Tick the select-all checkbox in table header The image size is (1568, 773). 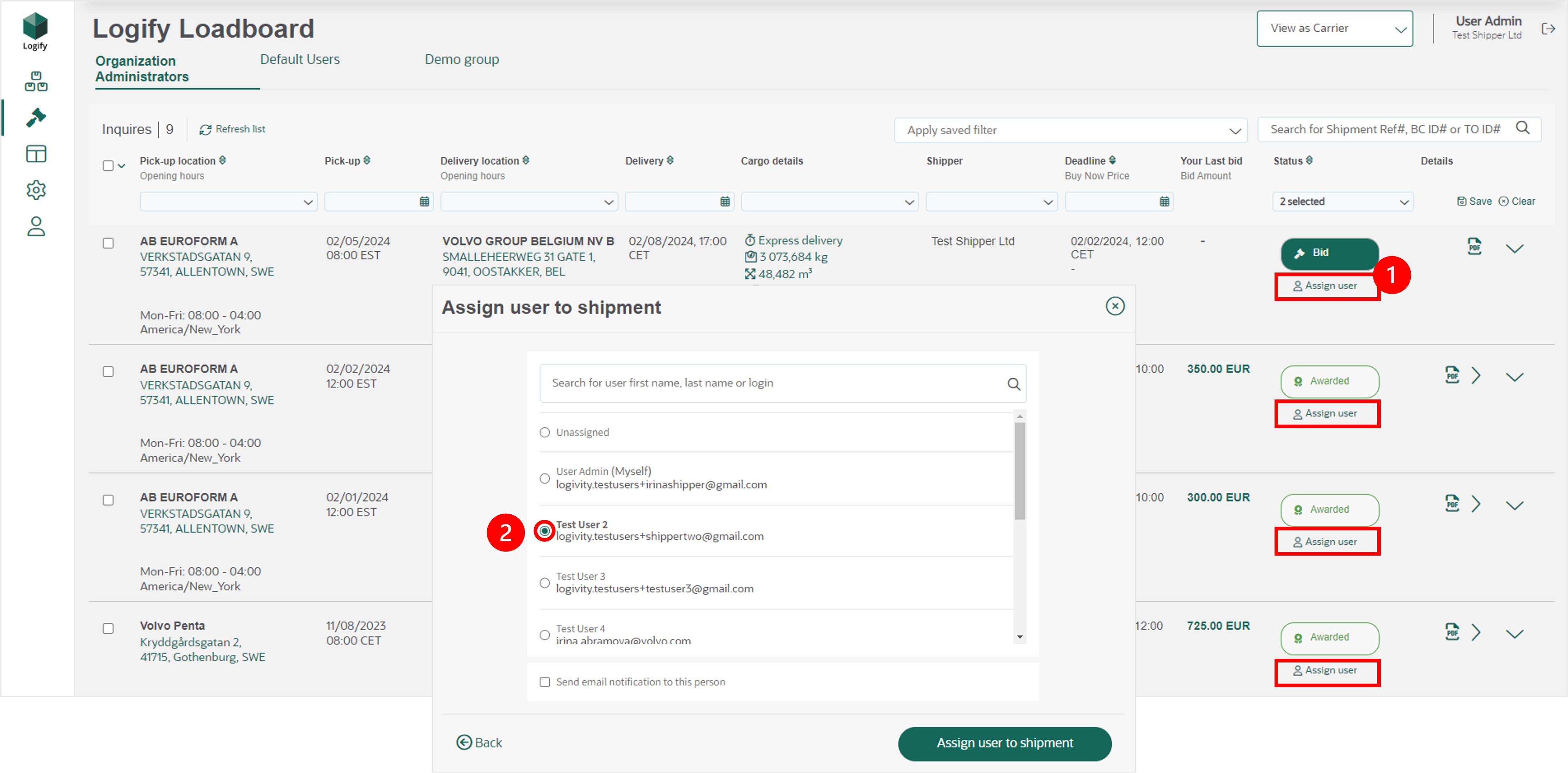pyautogui.click(x=108, y=165)
